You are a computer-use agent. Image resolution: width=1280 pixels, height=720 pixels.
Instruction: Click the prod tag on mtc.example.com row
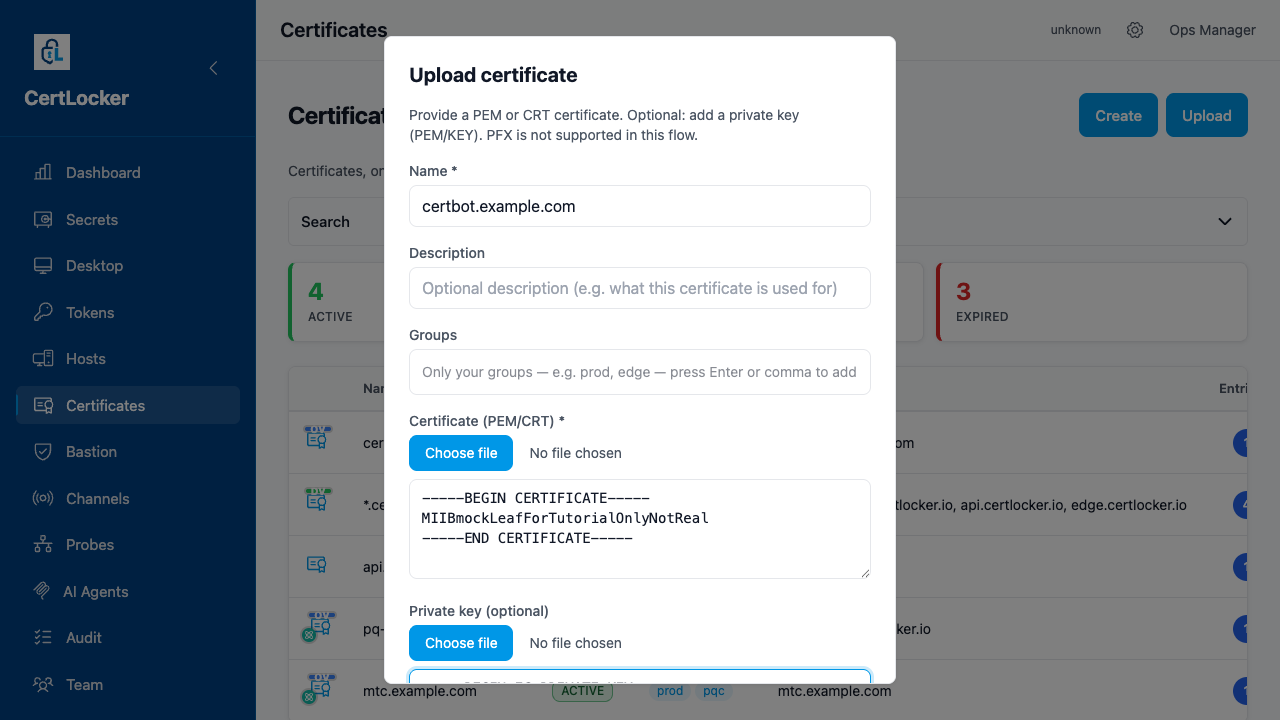point(670,690)
